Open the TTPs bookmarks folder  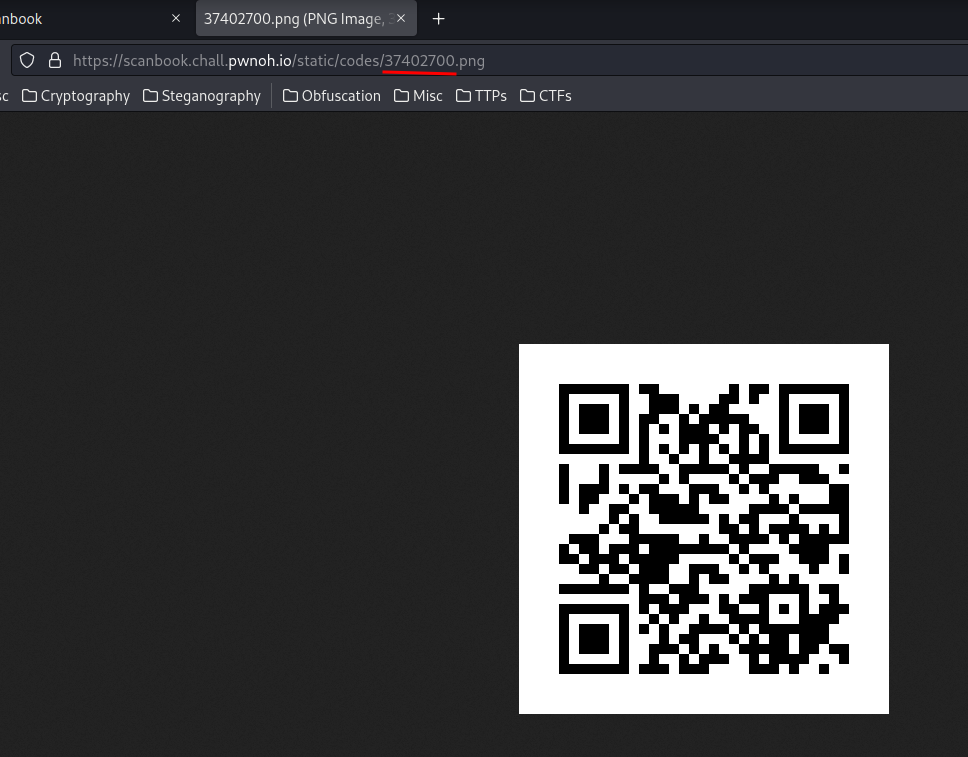point(481,96)
